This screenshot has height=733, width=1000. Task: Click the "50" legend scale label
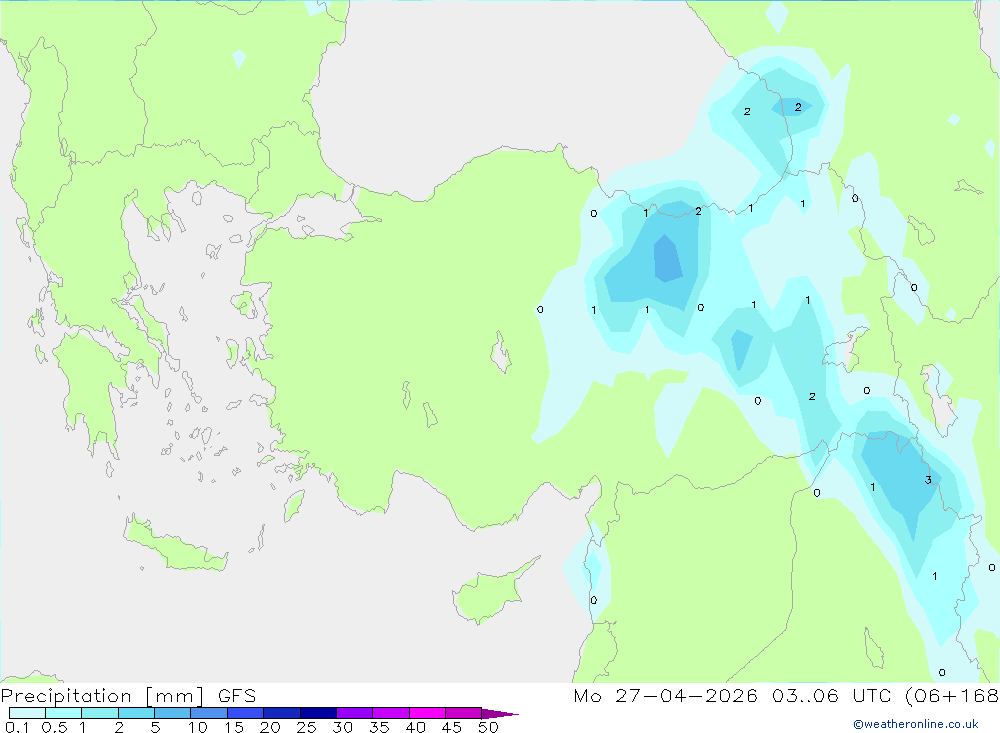click(x=488, y=727)
